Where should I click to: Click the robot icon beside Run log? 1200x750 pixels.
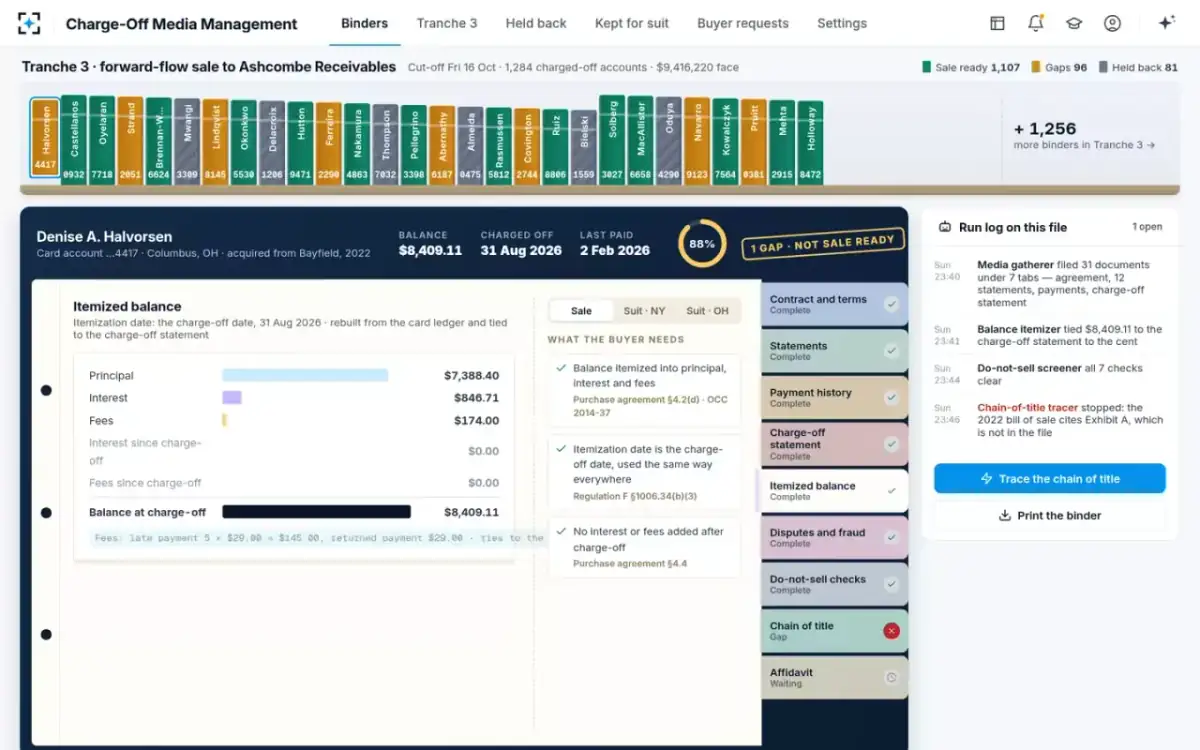tap(944, 227)
